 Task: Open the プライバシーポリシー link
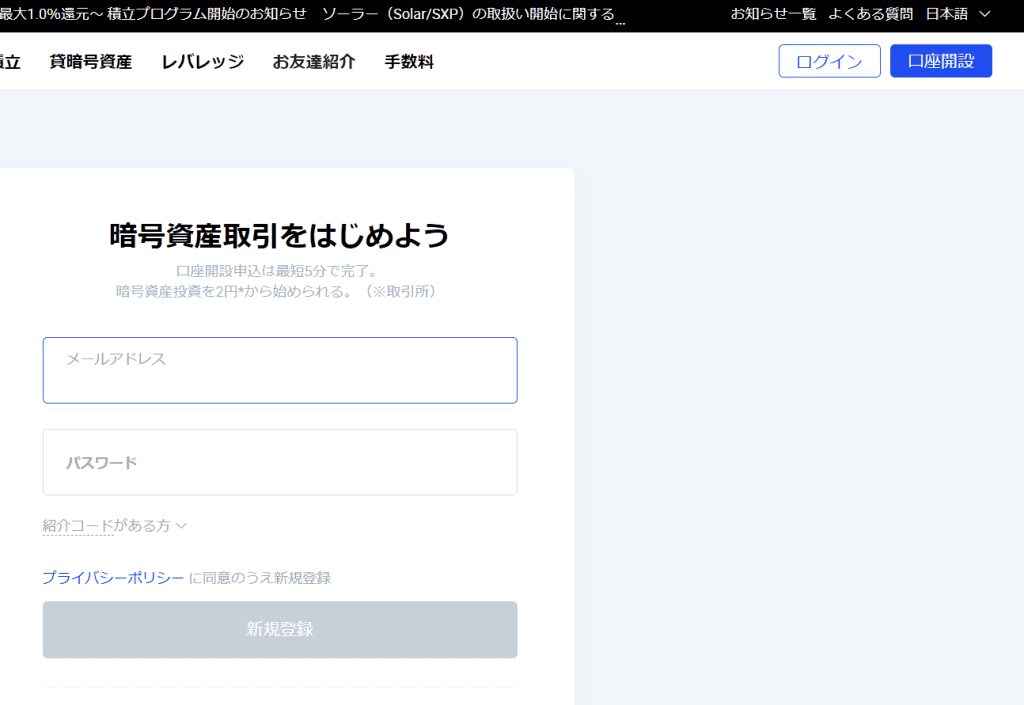coord(113,578)
